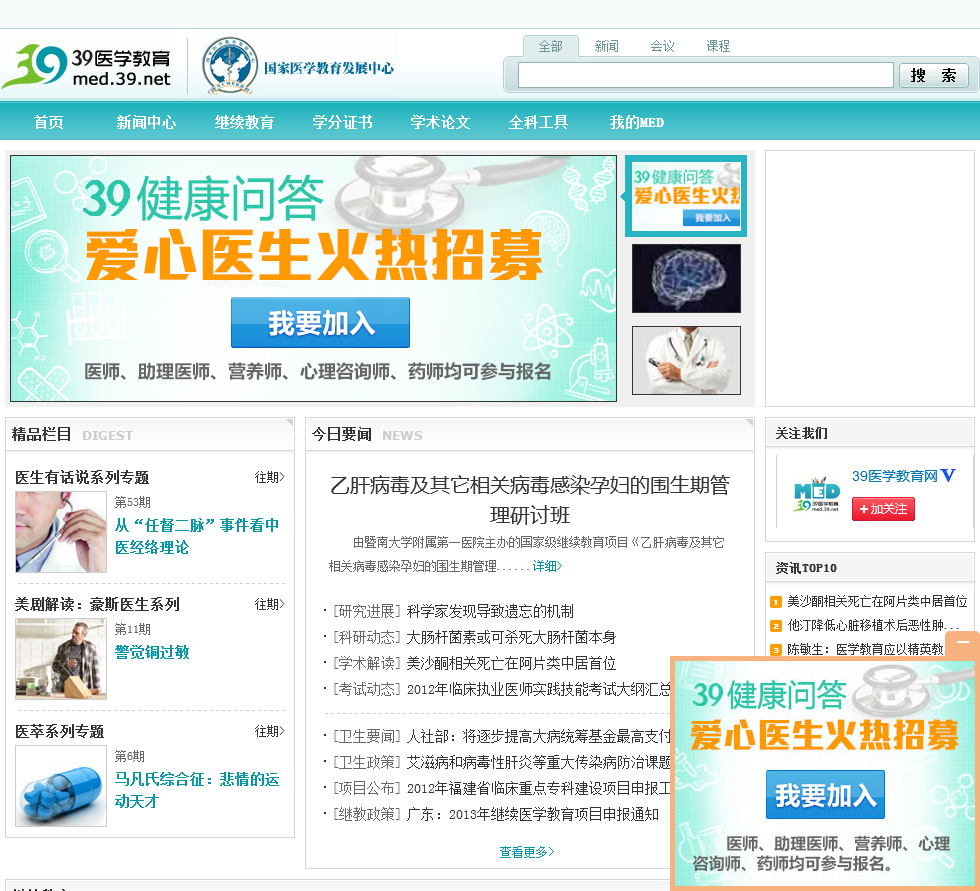
Task: Open 美剧解读：豪斯医生系列 heading
Action: (97, 604)
